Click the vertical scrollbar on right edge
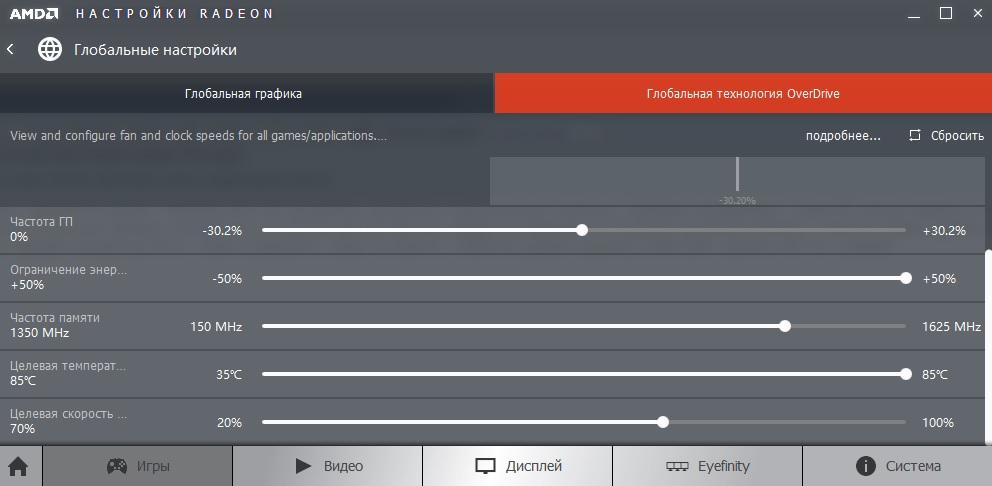 coord(988,347)
